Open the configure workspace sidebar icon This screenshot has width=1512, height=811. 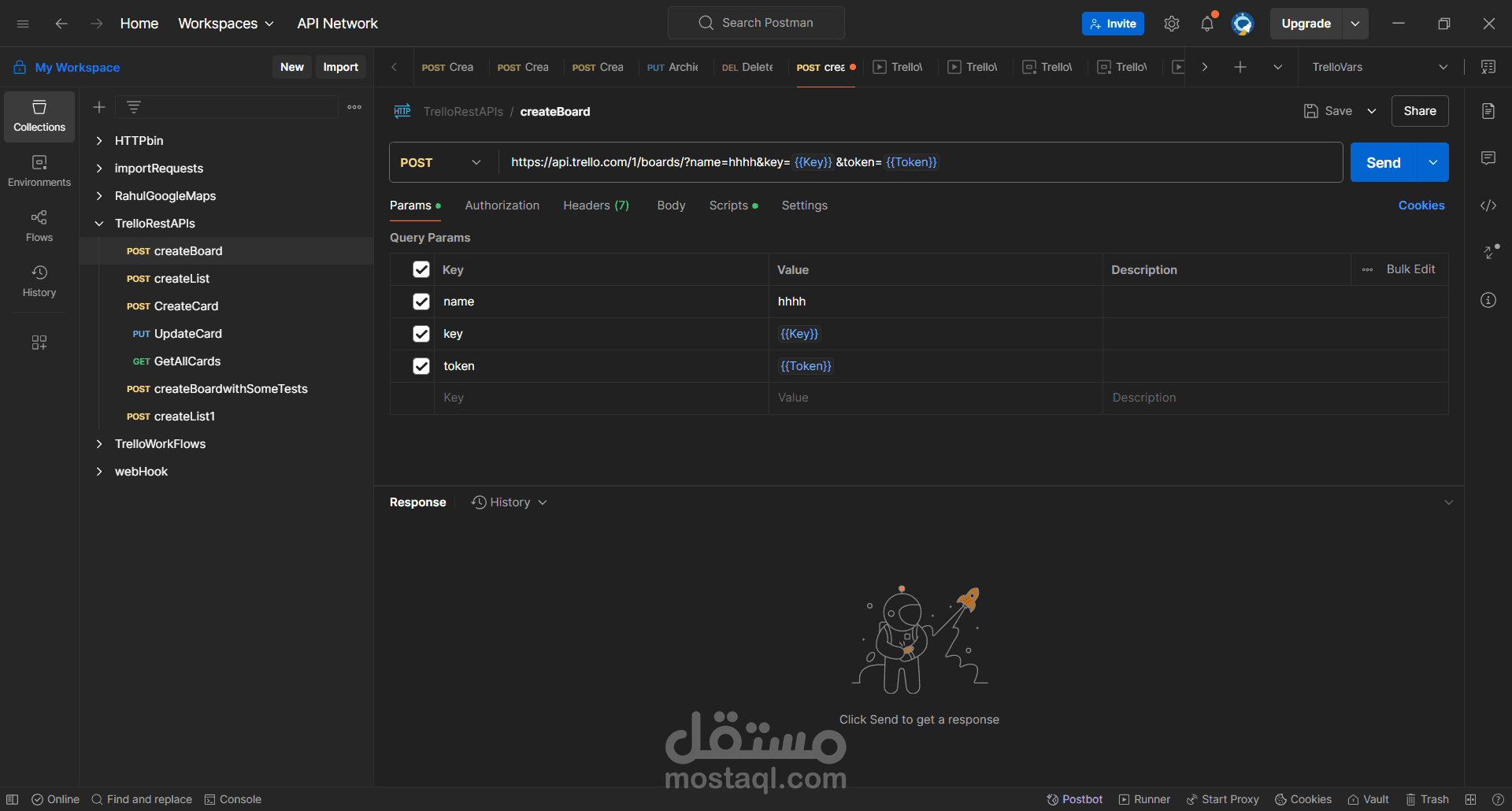pos(39,343)
